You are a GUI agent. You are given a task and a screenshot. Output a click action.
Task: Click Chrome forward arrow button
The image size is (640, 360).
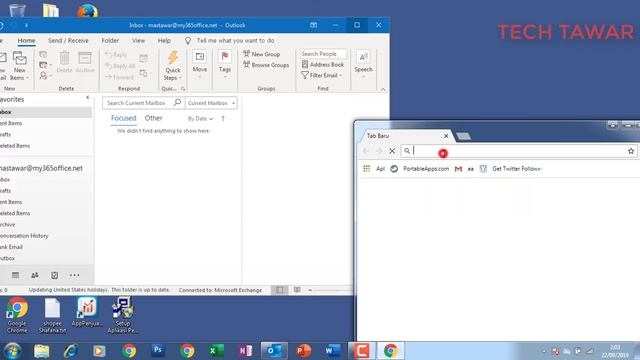pos(379,151)
